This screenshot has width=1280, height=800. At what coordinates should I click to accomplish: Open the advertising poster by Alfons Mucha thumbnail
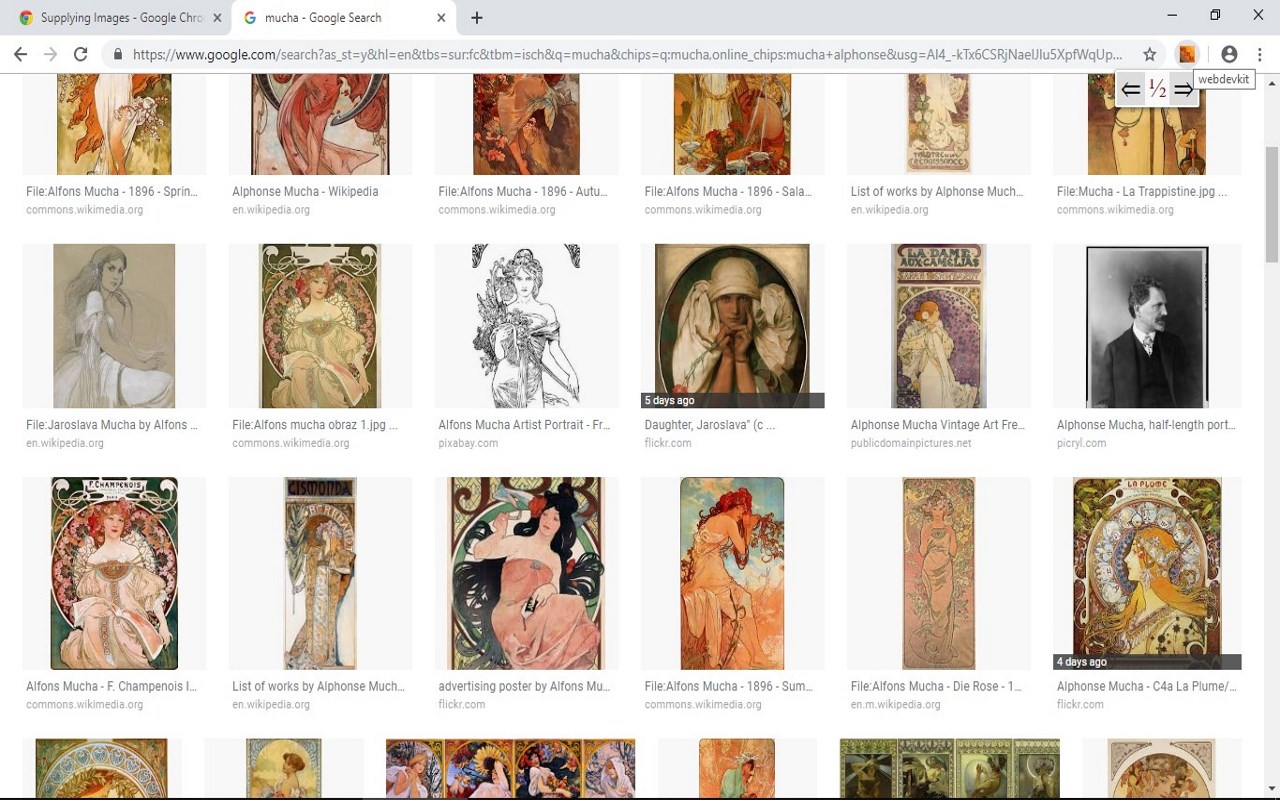[526, 573]
